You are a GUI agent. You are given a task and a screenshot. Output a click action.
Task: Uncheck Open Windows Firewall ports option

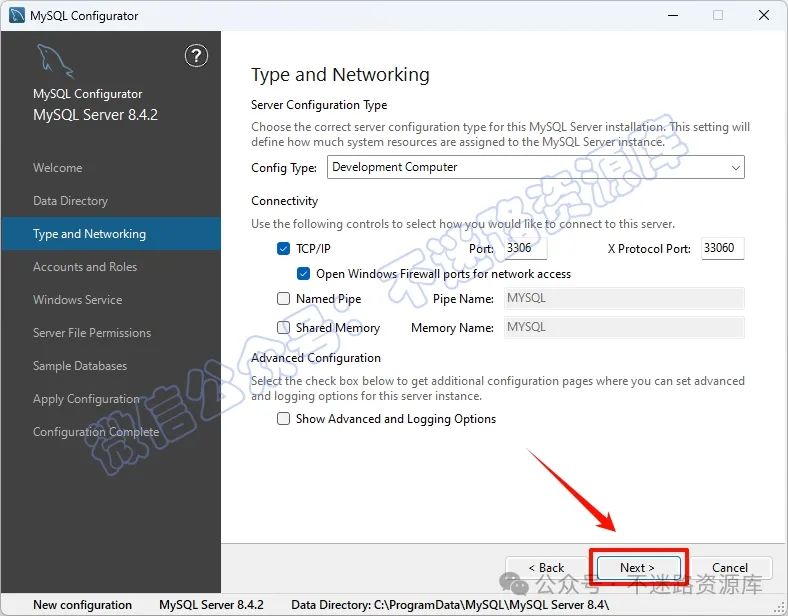pyautogui.click(x=303, y=273)
